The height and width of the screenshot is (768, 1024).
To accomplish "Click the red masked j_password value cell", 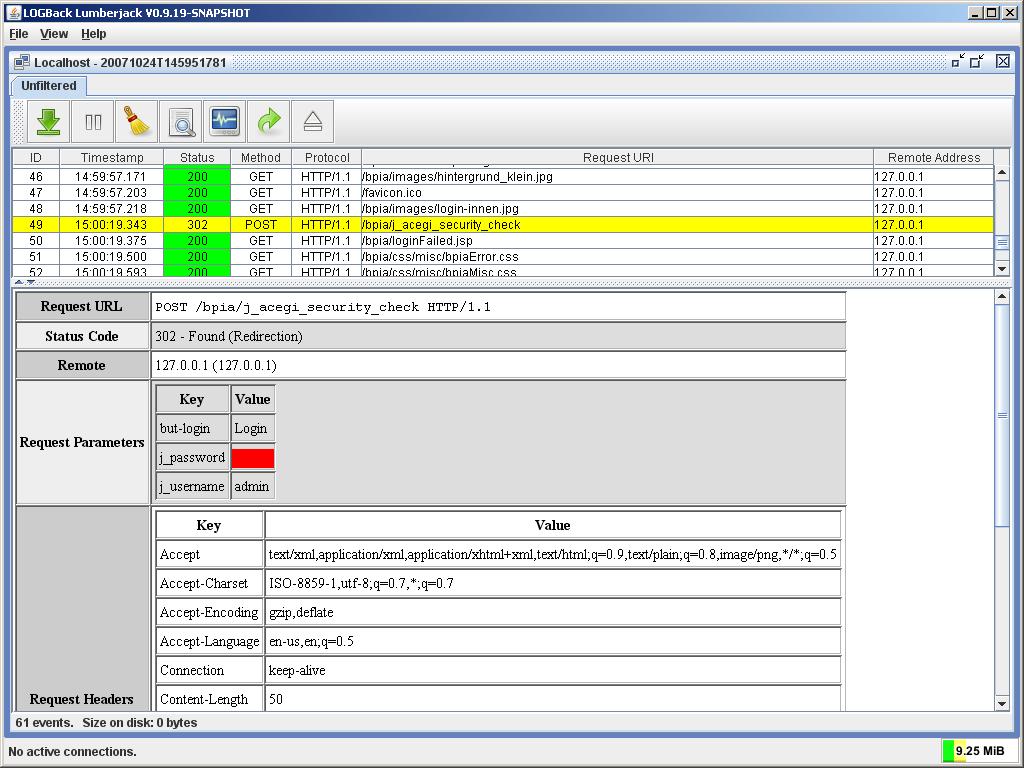I will click(251, 457).
